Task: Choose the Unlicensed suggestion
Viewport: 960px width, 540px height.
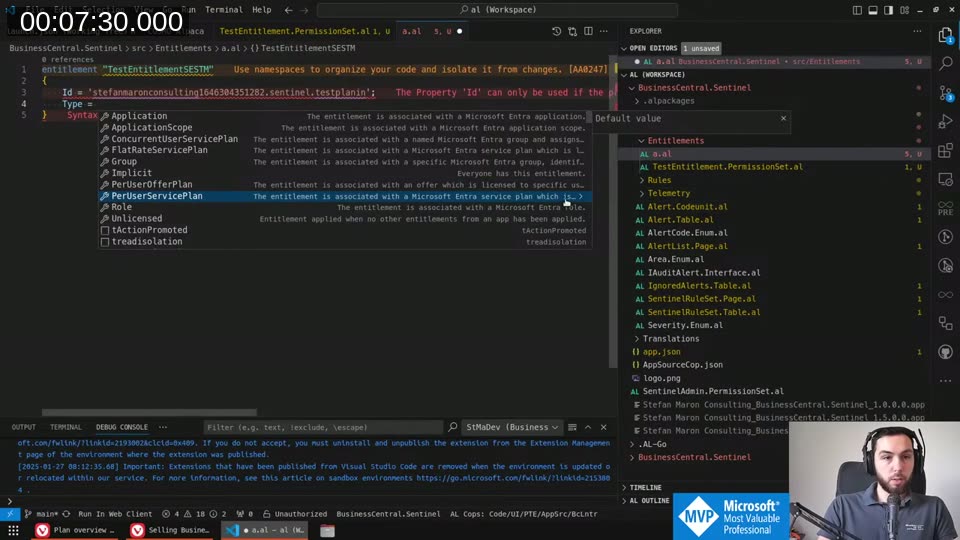Action: (x=345, y=219)
